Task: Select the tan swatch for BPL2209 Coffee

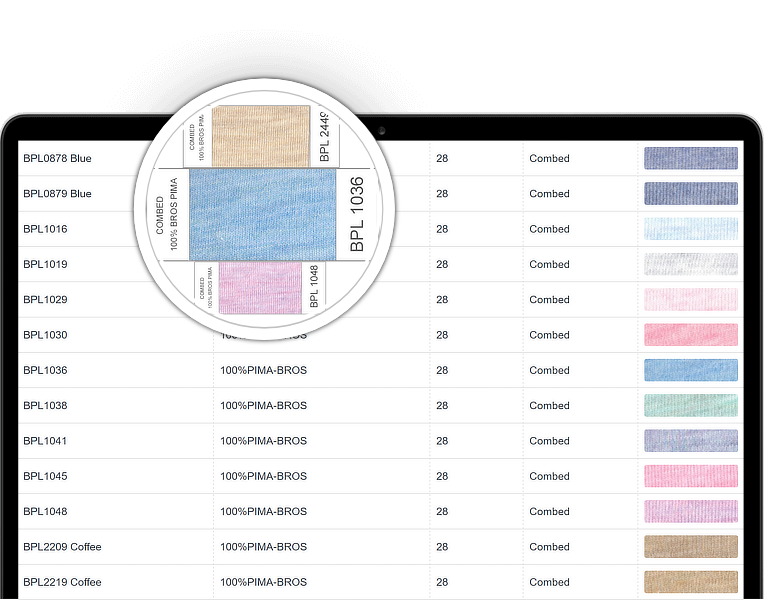Action: click(690, 547)
